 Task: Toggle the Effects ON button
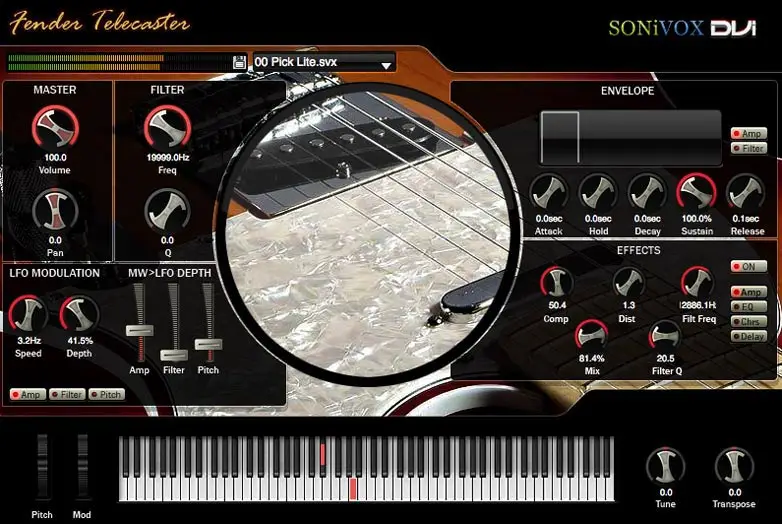[749, 266]
